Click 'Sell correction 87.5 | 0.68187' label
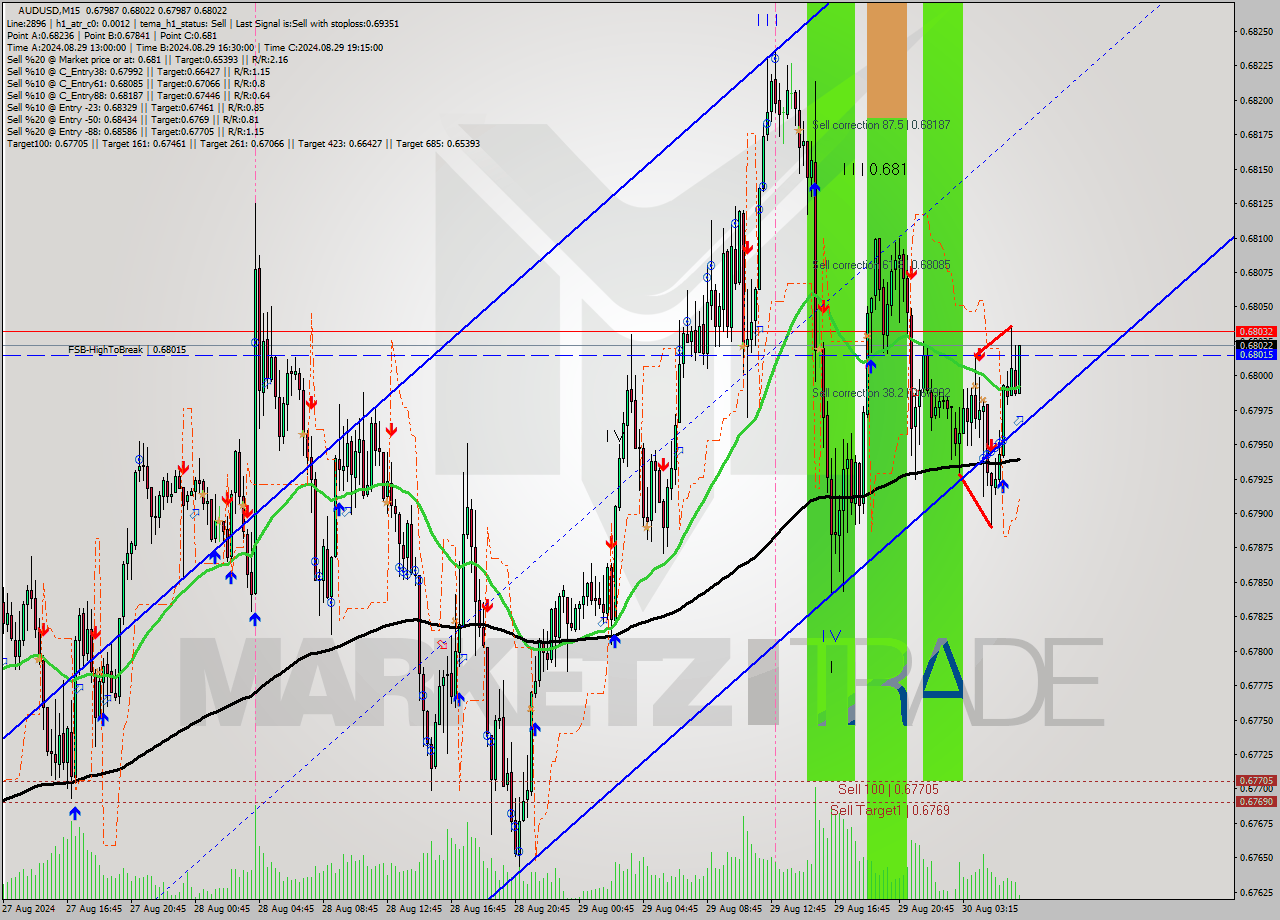This screenshot has width=1280, height=920. coord(881,125)
